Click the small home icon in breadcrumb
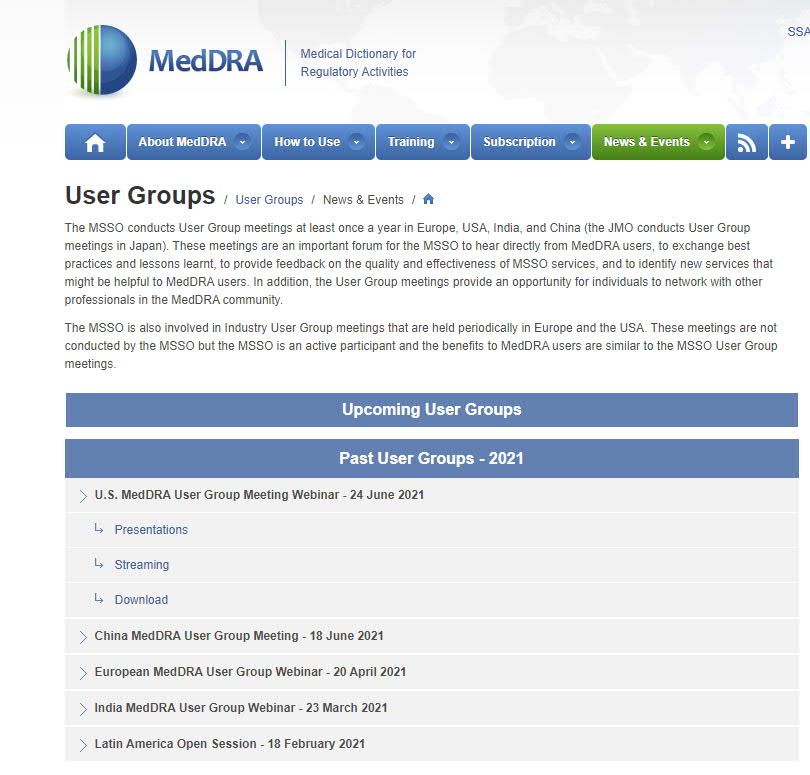Viewport: 810px width, 775px height. 428,199
